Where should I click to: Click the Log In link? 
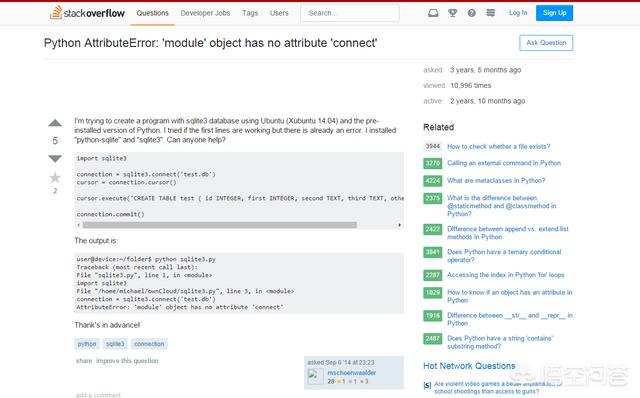tap(518, 13)
